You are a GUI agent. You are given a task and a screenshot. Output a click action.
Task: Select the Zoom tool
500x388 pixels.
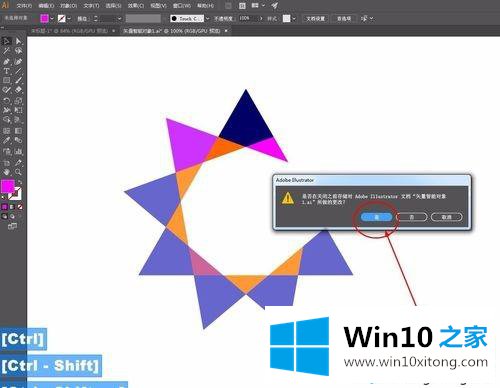(18, 172)
